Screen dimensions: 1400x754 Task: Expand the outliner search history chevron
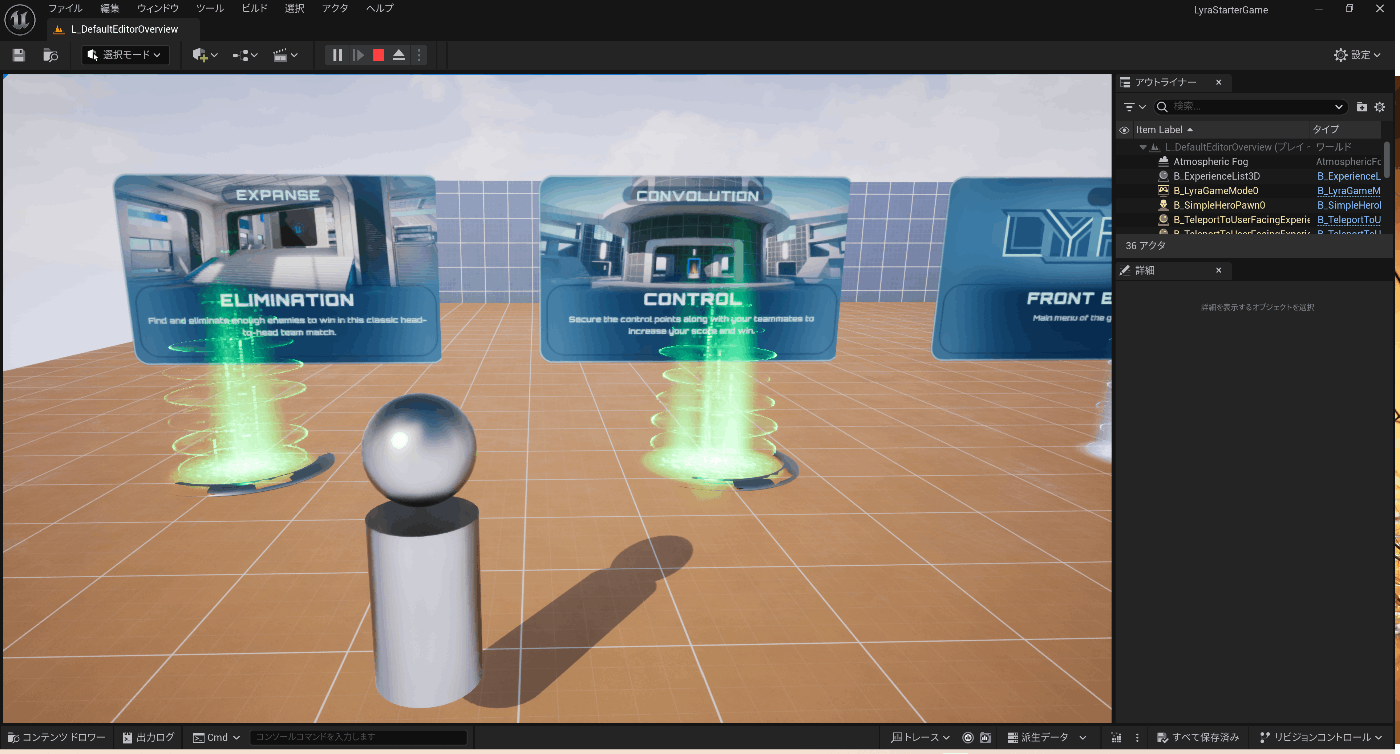pos(1339,107)
